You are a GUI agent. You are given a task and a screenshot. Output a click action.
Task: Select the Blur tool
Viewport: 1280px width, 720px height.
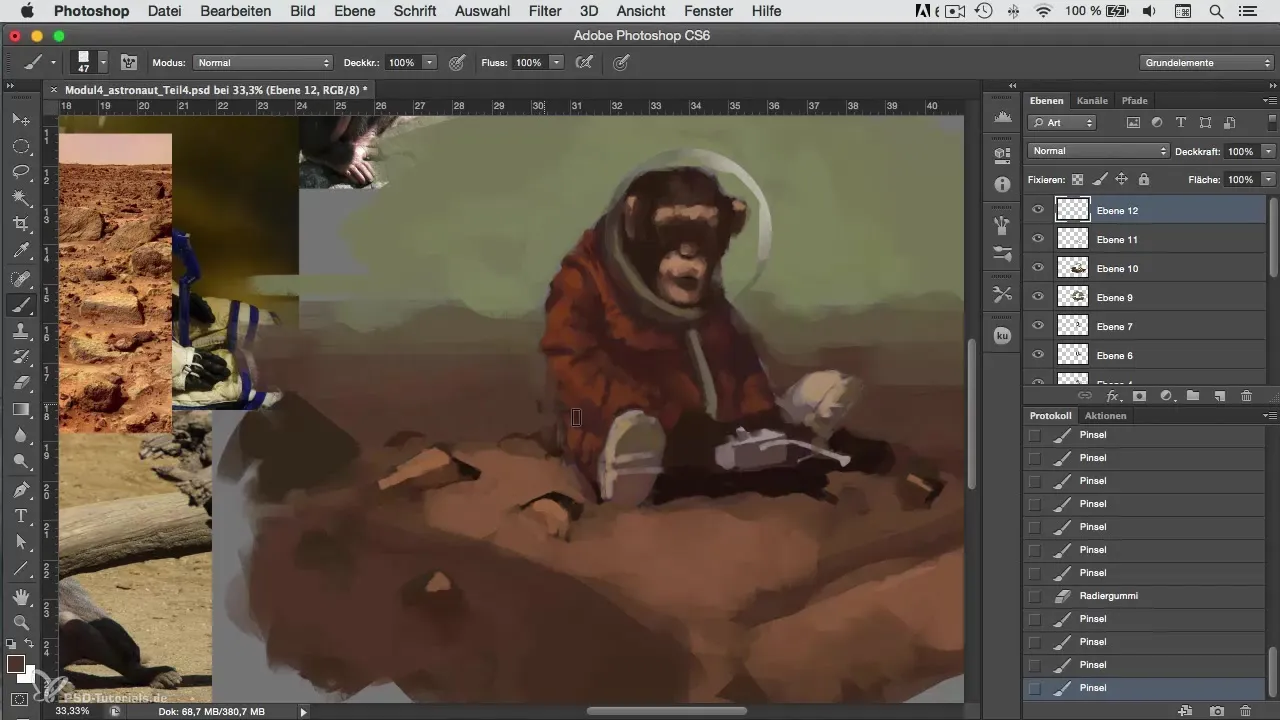pyautogui.click(x=21, y=436)
